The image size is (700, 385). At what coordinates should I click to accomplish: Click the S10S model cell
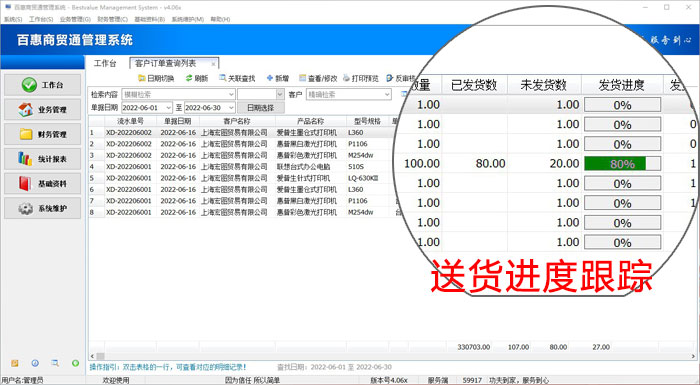pos(356,167)
